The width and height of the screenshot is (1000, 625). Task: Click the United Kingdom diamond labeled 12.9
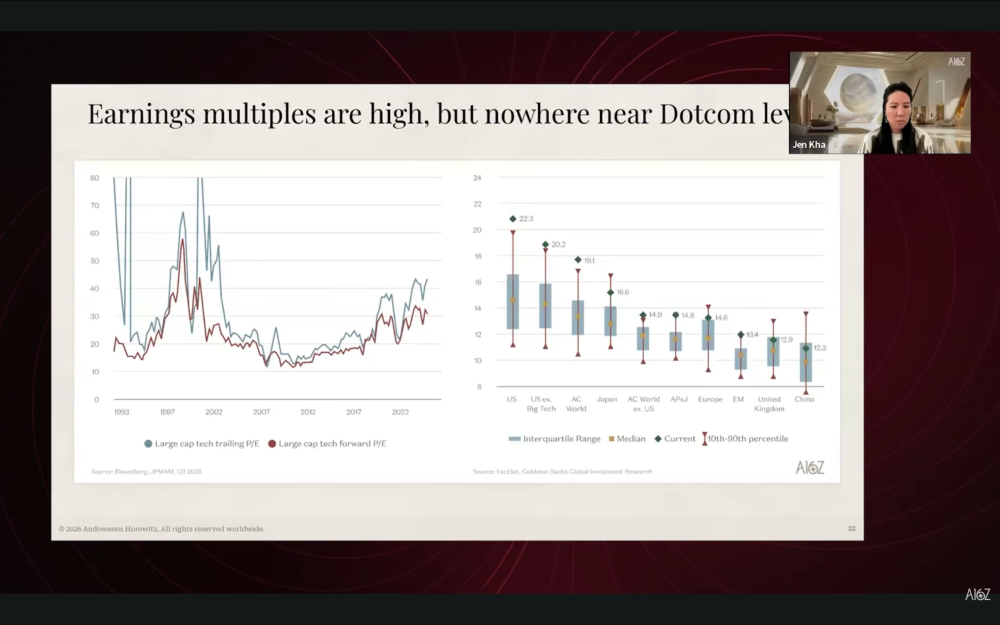[x=773, y=340]
